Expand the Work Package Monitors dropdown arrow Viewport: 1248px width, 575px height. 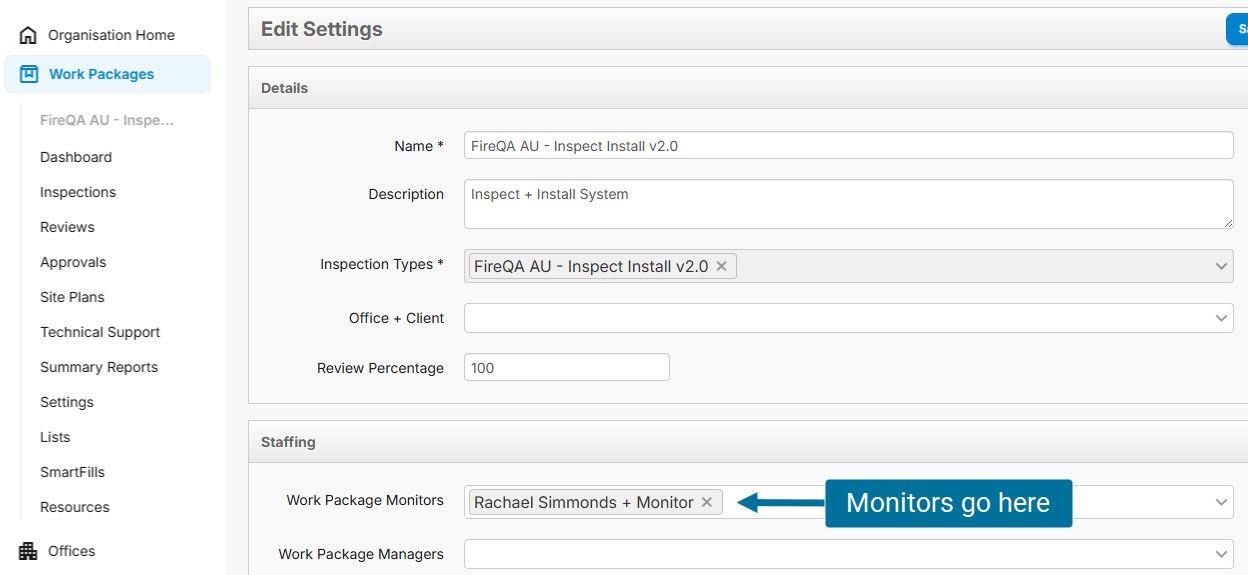coord(1221,502)
